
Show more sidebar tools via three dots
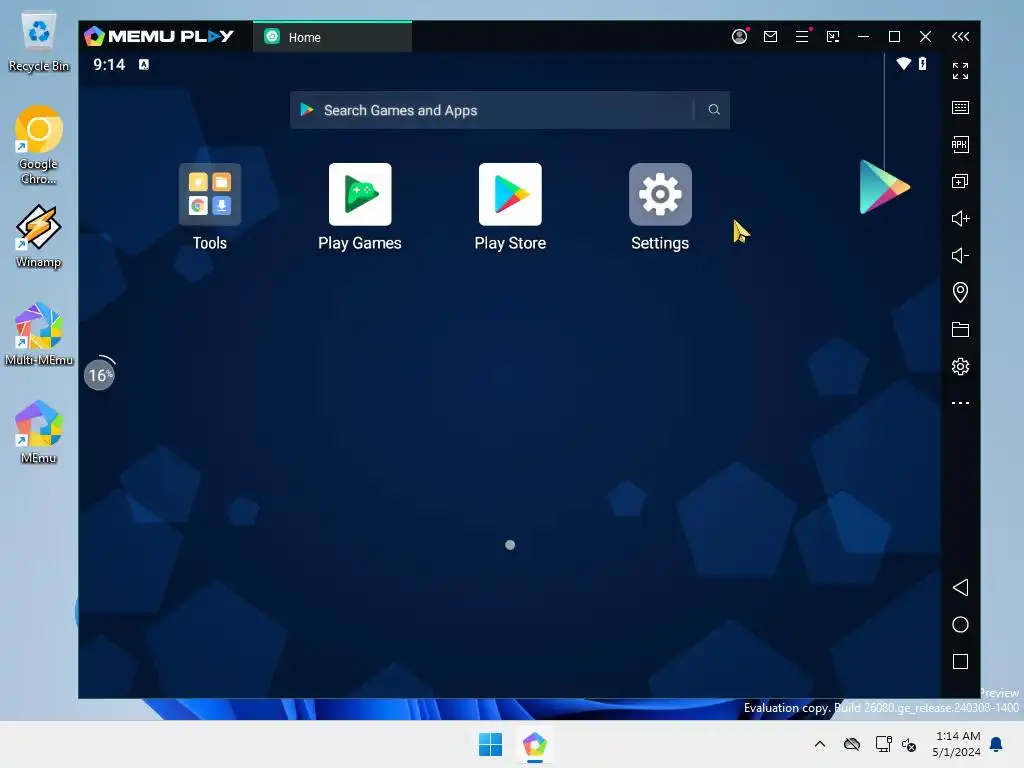point(960,403)
